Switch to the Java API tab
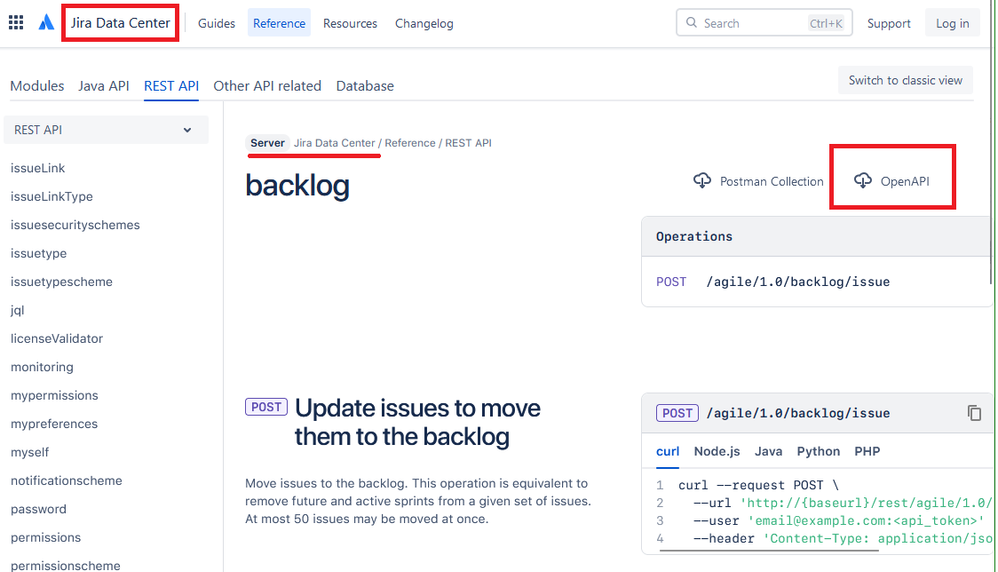Viewport: 998px width, 572px height. [104, 86]
